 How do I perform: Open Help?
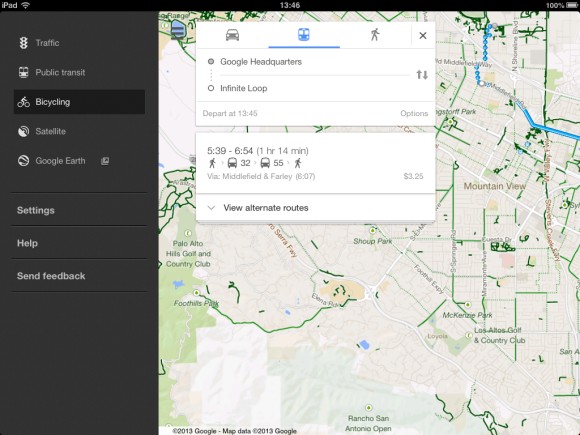(79, 243)
